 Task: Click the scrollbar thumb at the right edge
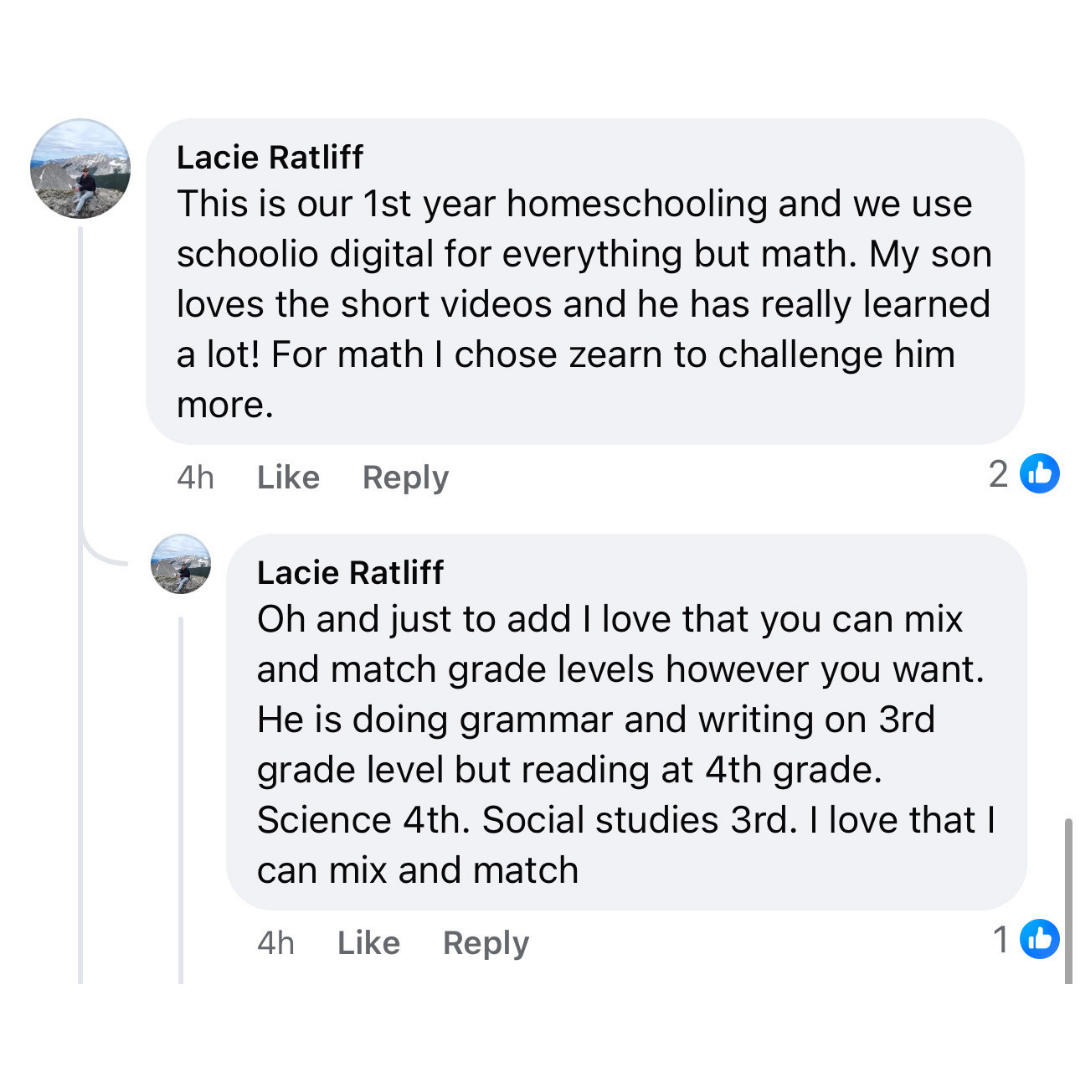pos(1069,900)
